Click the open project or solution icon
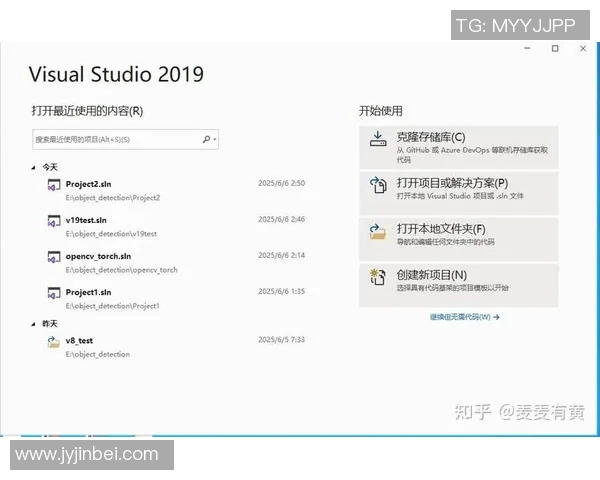The height and width of the screenshot is (480, 600). click(378, 185)
